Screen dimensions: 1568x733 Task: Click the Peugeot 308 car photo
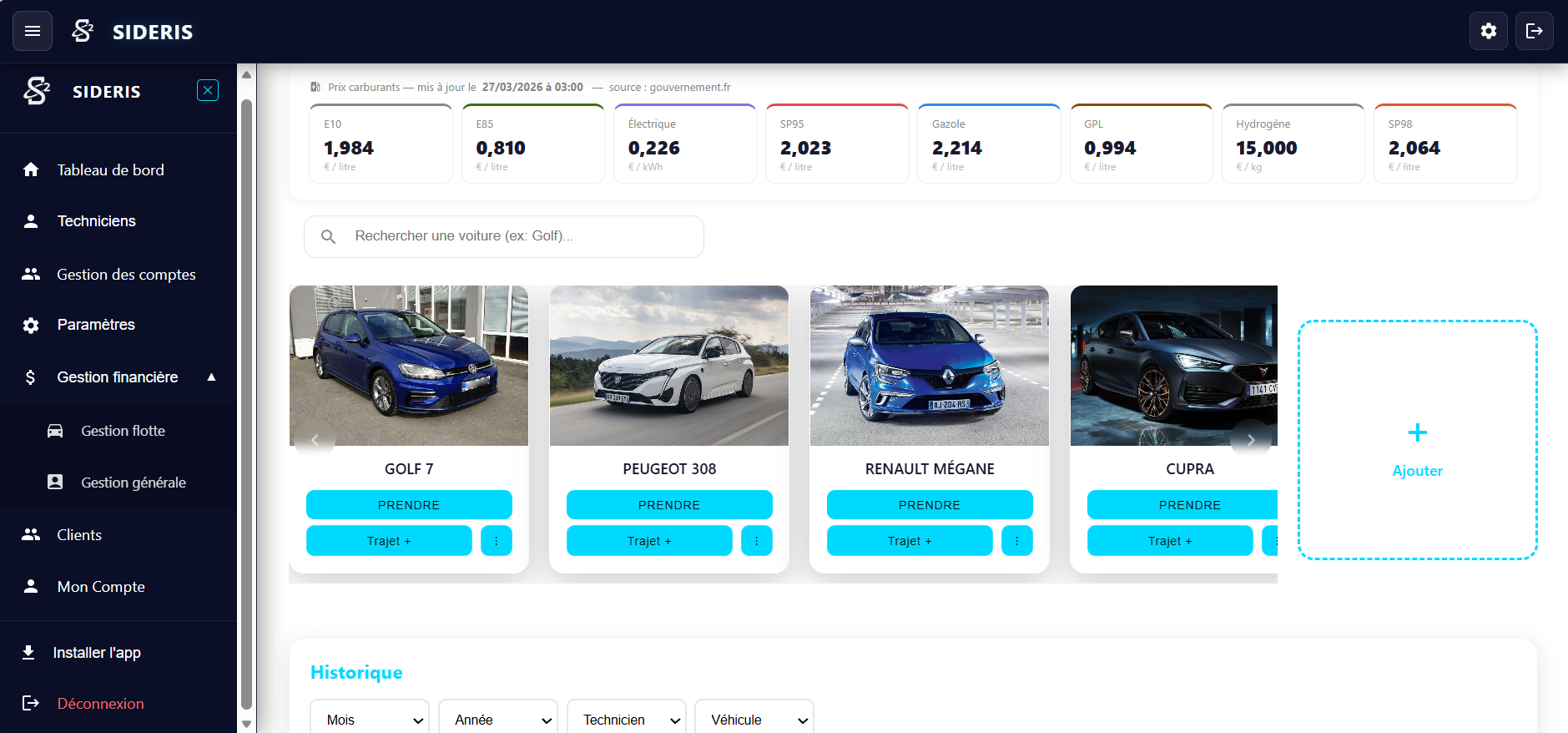[669, 366]
